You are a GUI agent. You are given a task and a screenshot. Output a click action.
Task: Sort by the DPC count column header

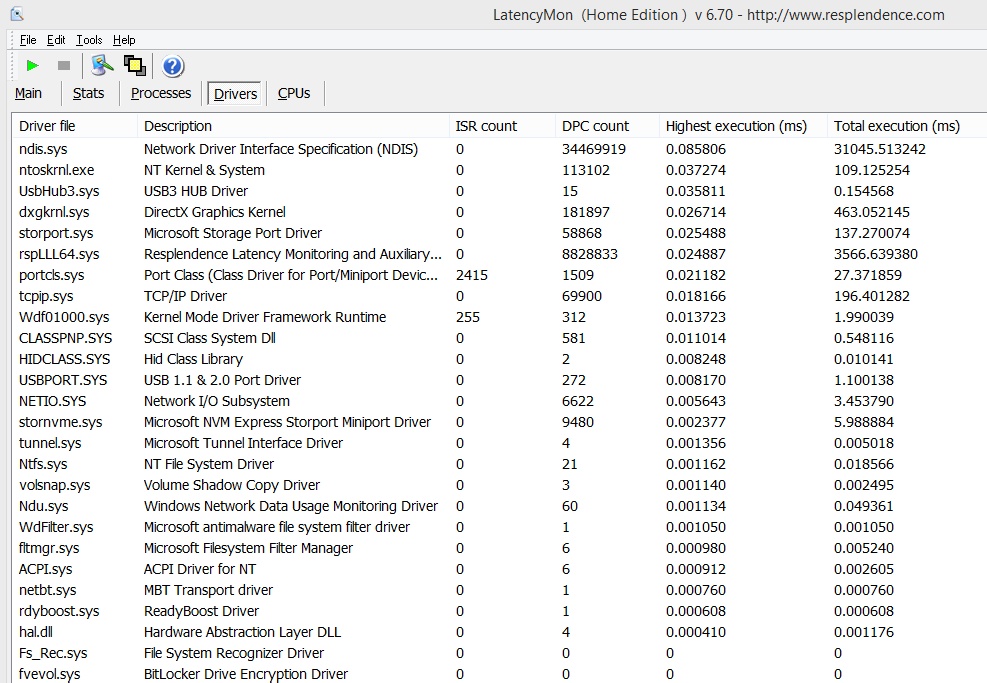pos(607,126)
